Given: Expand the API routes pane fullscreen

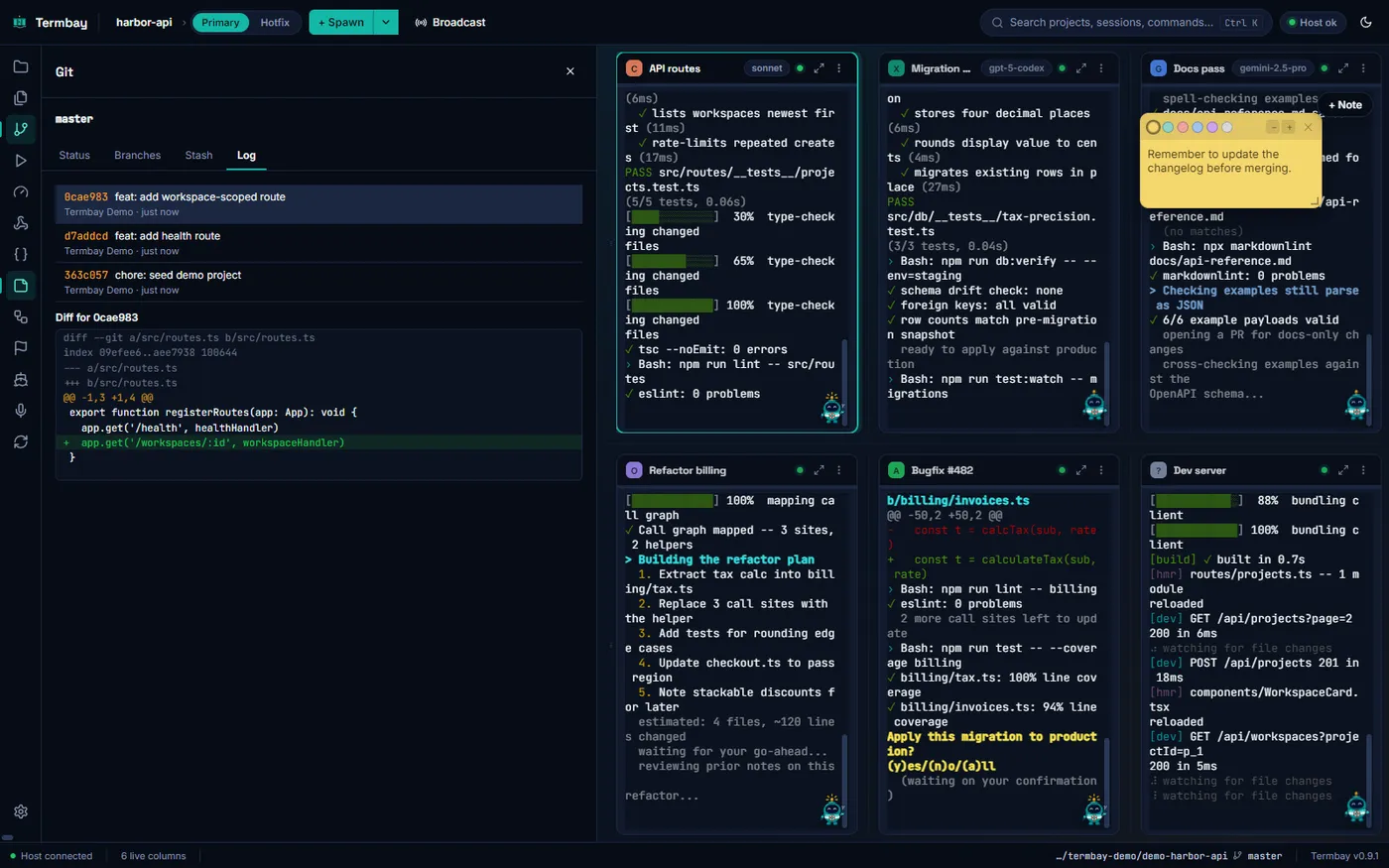Looking at the screenshot, I should point(819,68).
